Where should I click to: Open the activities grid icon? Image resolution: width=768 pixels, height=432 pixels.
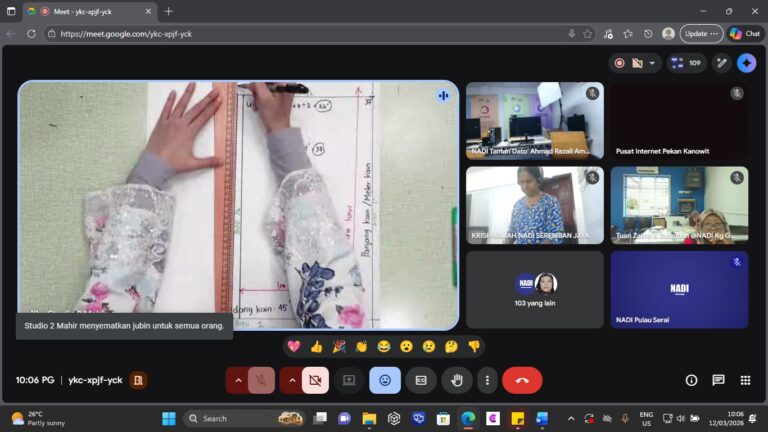click(x=745, y=380)
